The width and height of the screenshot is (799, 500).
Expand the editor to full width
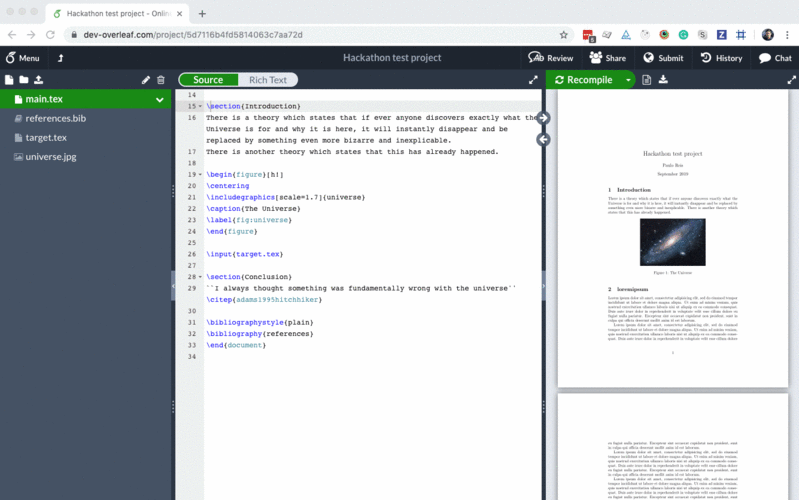pyautogui.click(x=533, y=80)
